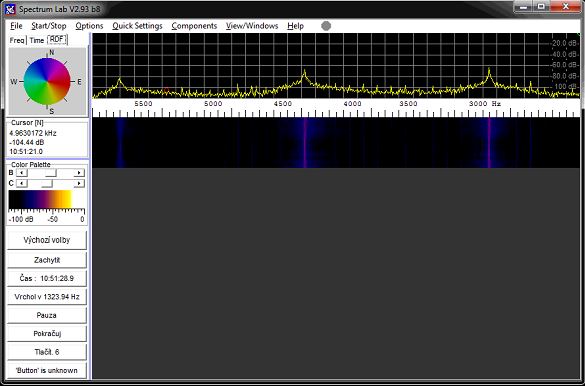Open the View/Windows menu
Viewport: 585px width, 386px height.
pyautogui.click(x=252, y=26)
